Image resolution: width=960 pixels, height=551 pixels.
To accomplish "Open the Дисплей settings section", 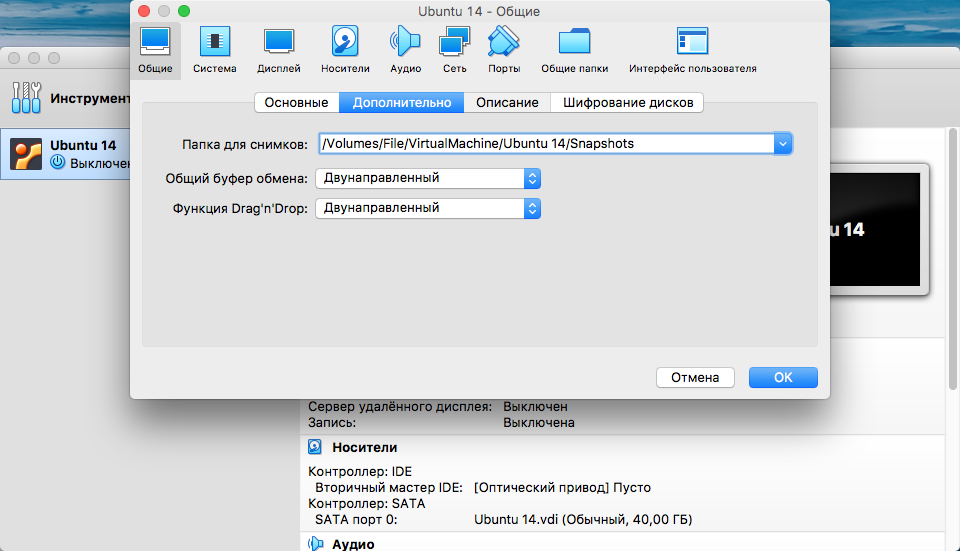I will click(279, 51).
